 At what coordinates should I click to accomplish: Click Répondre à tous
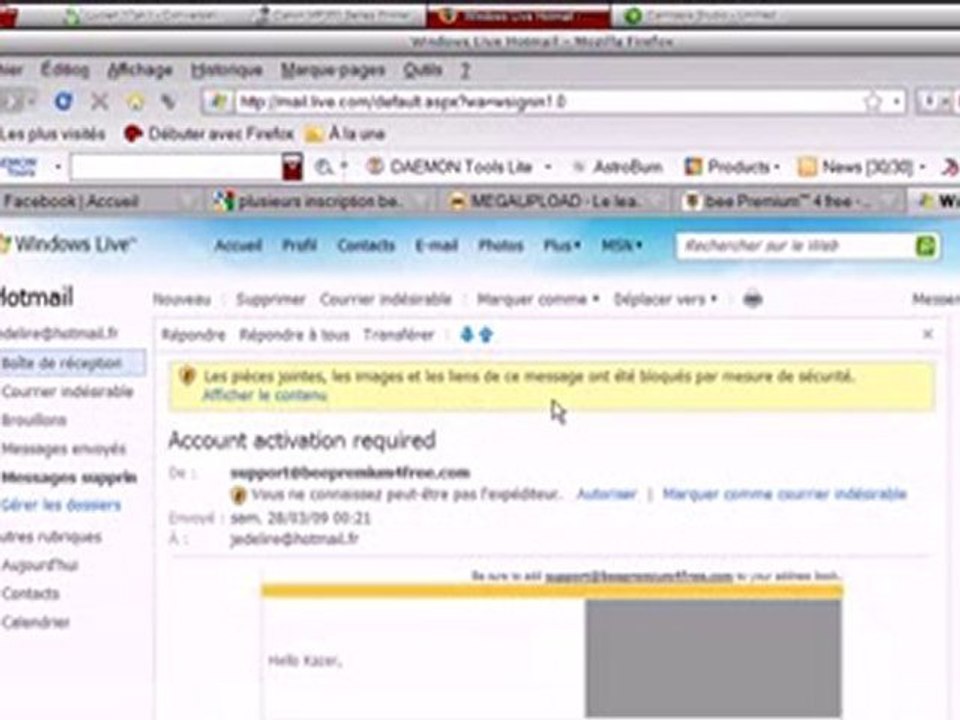(294, 335)
